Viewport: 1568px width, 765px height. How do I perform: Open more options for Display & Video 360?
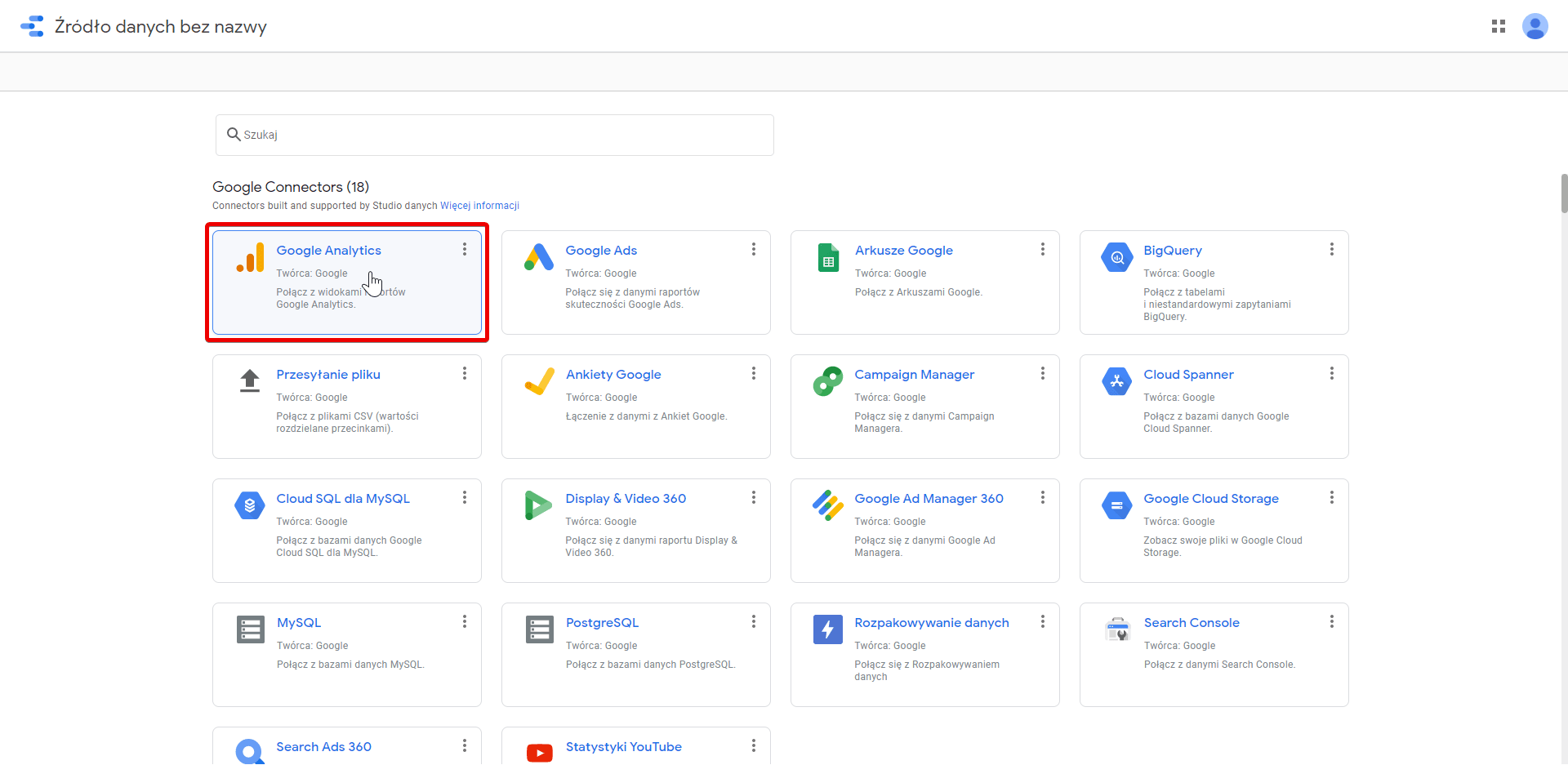coord(754,497)
